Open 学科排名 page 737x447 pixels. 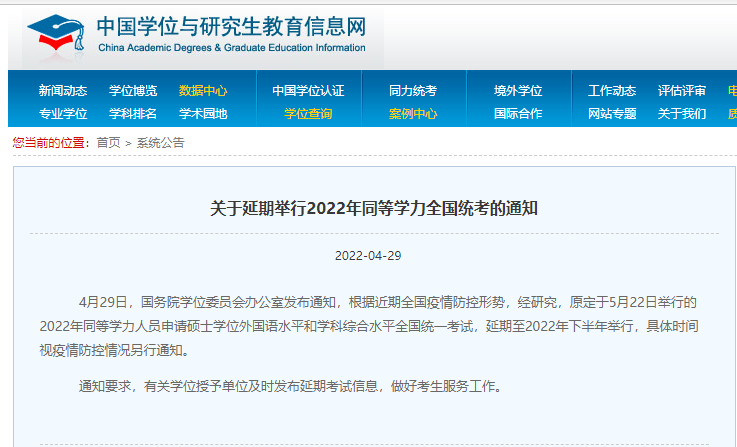(133, 114)
